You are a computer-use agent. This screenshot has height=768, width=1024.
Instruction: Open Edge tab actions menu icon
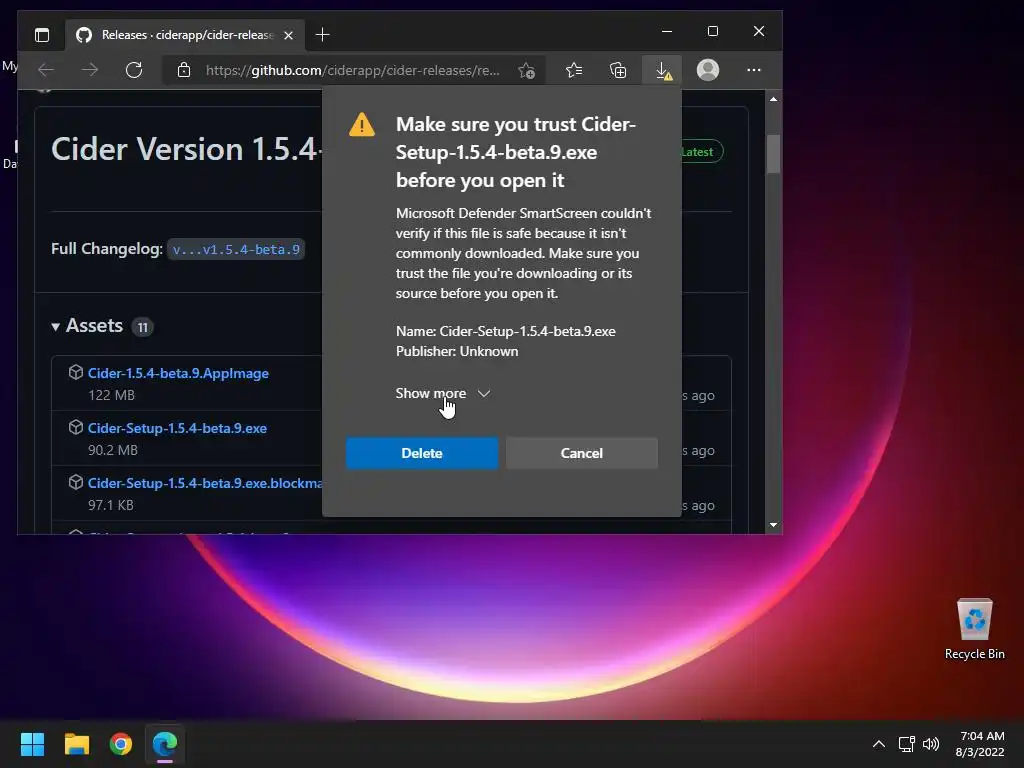point(42,35)
